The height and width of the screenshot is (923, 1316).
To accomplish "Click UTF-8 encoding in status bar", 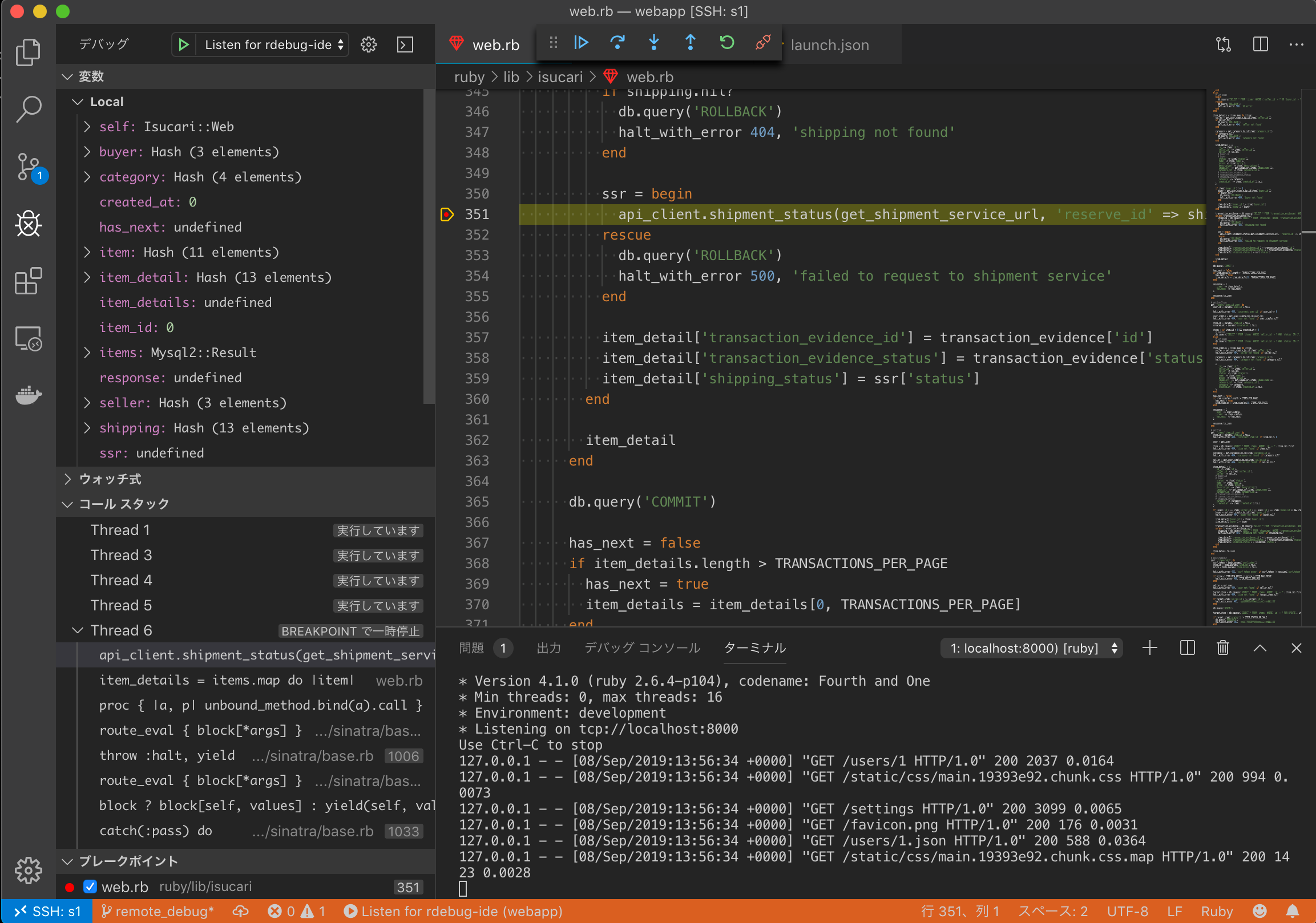I will [x=1128, y=911].
